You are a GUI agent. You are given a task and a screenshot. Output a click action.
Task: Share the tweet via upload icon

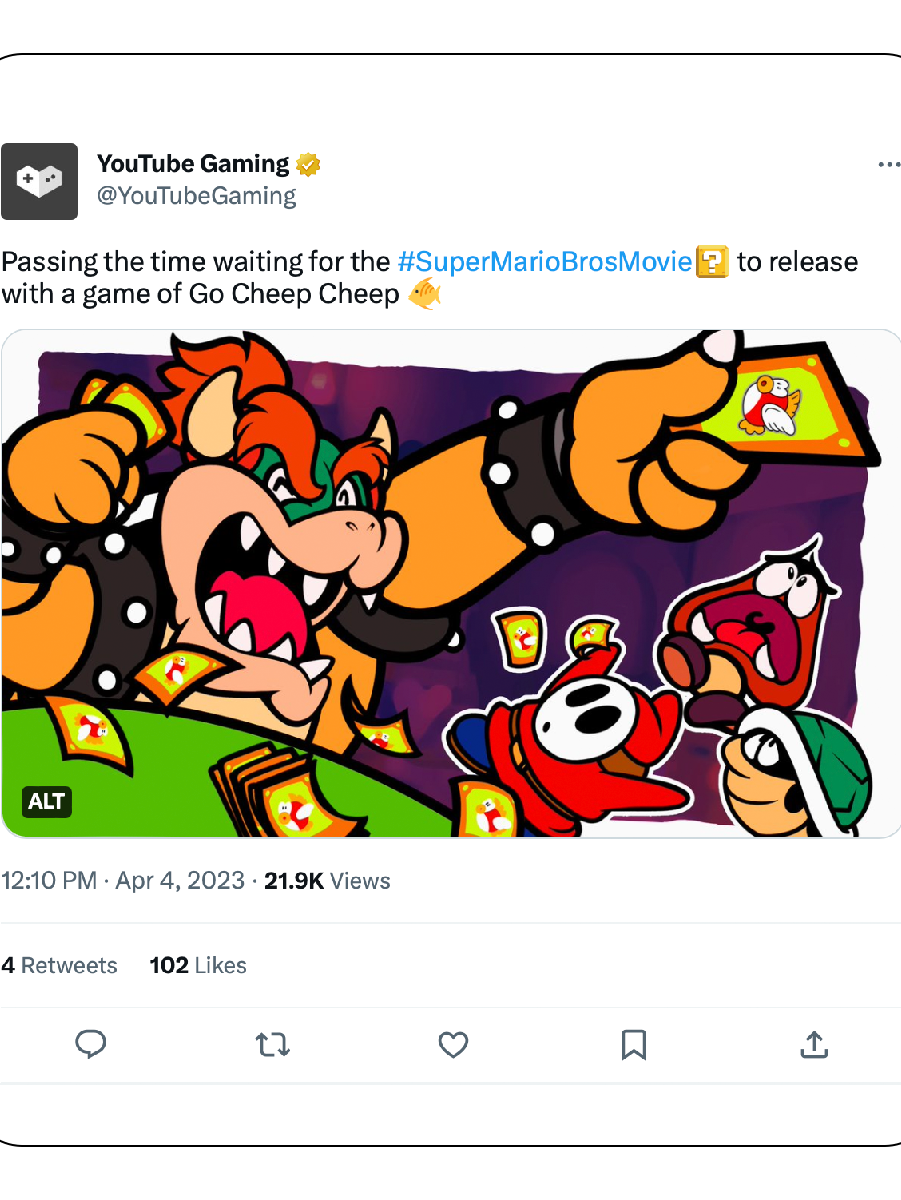815,1045
